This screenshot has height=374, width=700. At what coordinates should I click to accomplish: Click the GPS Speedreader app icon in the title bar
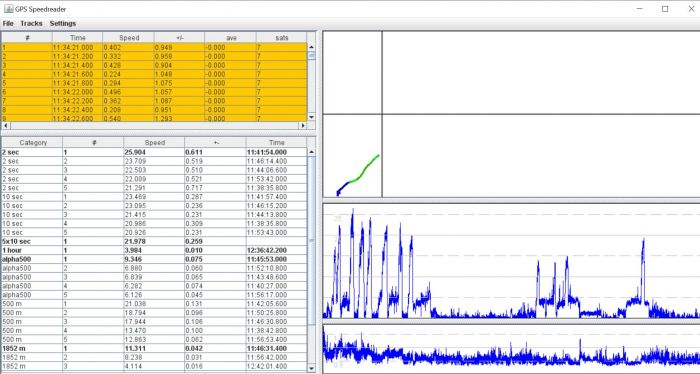[x=8, y=8]
